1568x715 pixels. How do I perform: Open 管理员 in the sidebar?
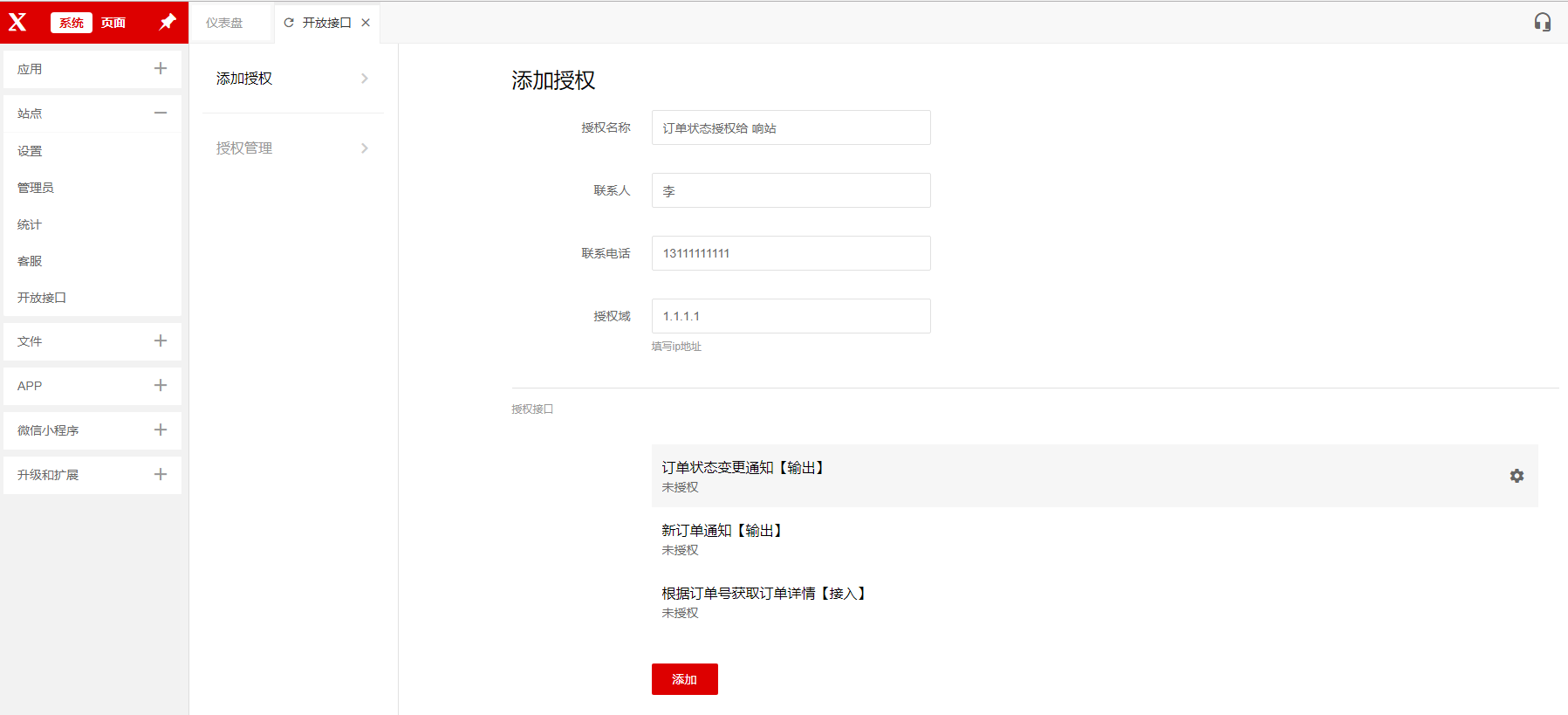click(36, 188)
